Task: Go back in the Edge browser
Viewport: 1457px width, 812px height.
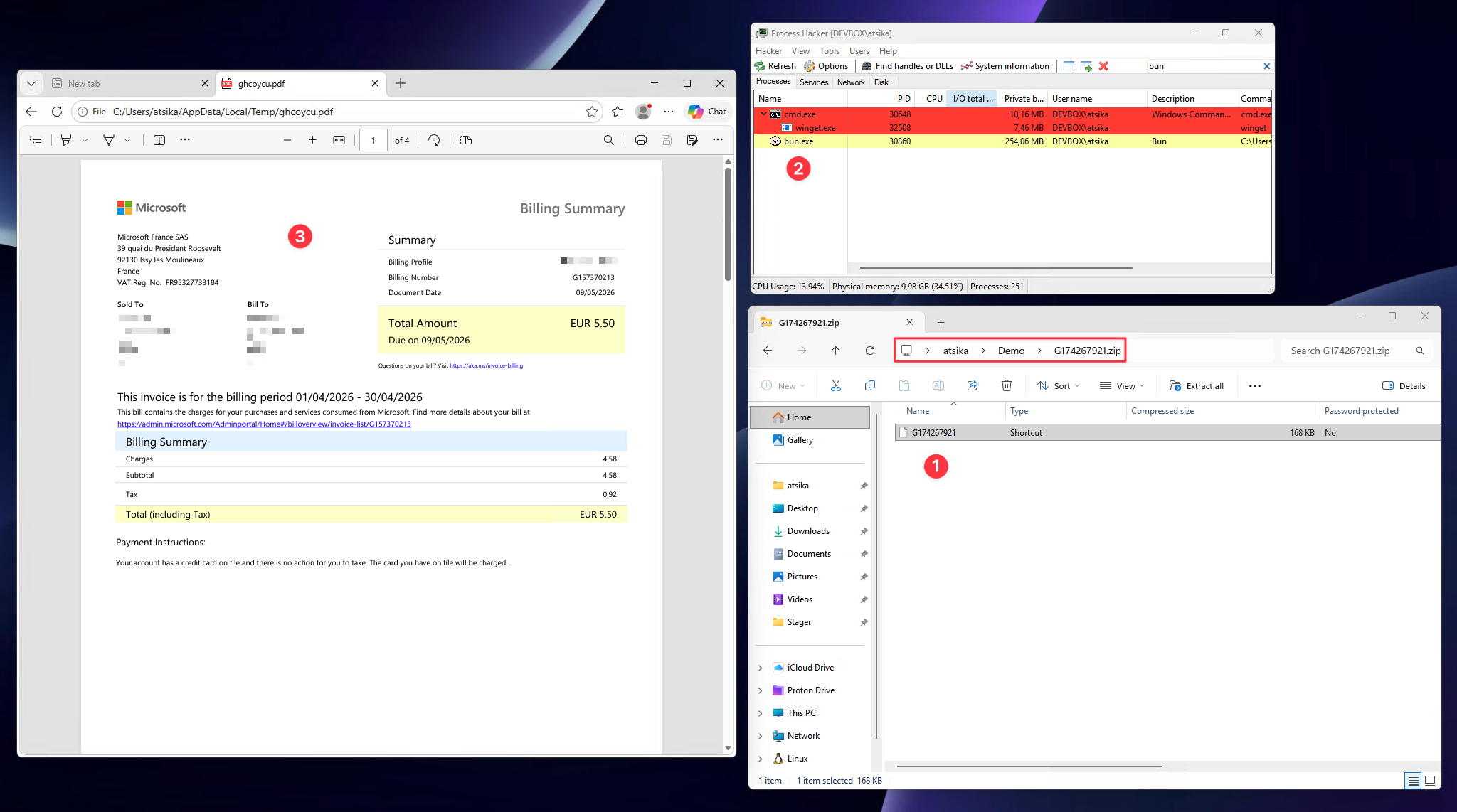Action: click(31, 112)
